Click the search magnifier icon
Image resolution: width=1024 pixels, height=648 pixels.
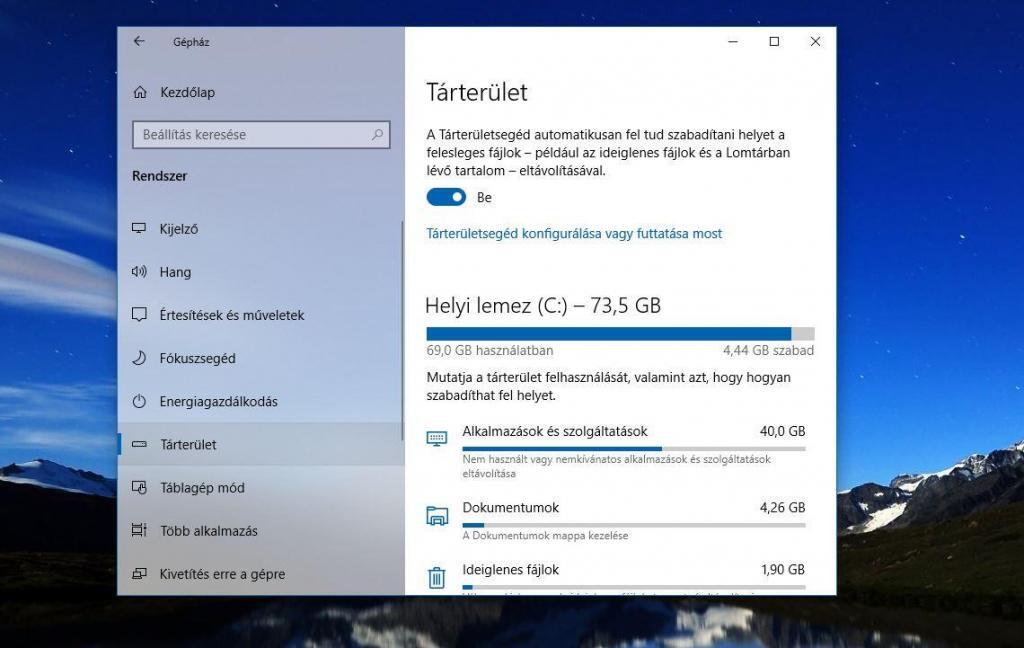coord(378,134)
